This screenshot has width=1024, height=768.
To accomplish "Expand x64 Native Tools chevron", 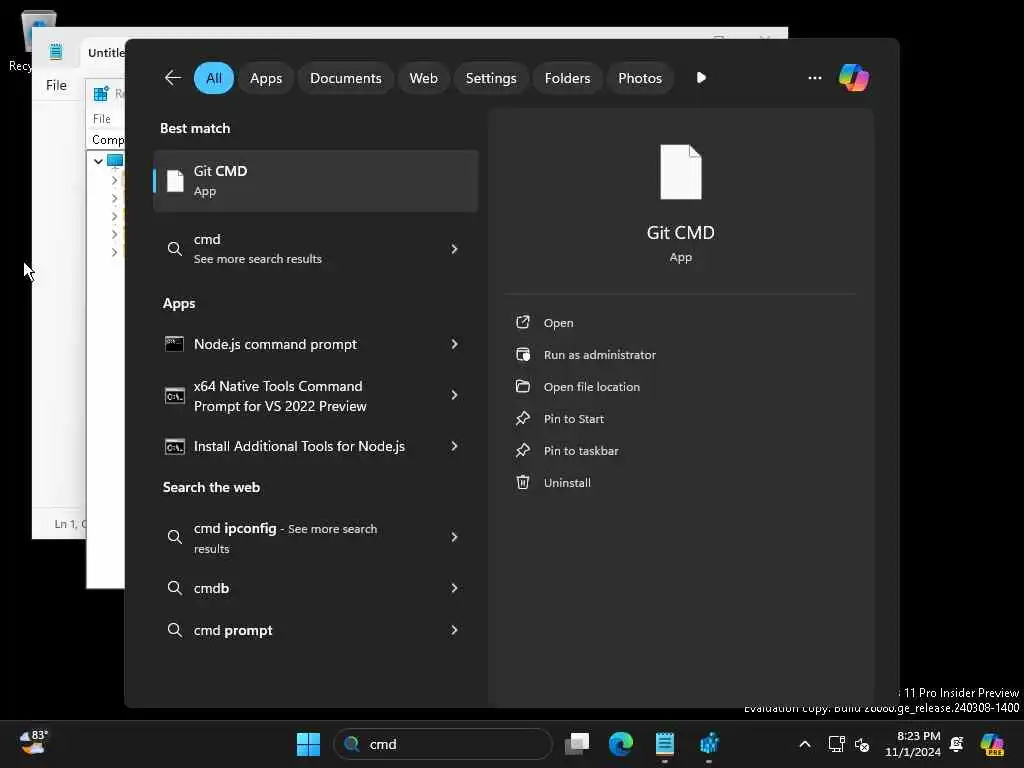I will point(454,395).
